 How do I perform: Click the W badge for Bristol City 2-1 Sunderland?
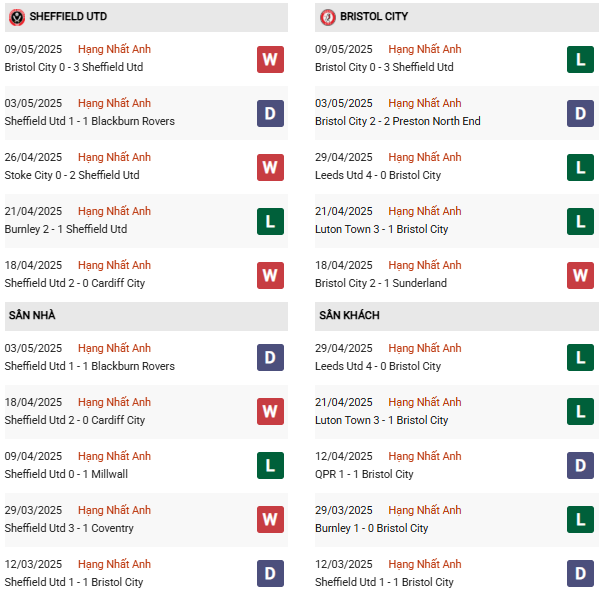coord(580,275)
